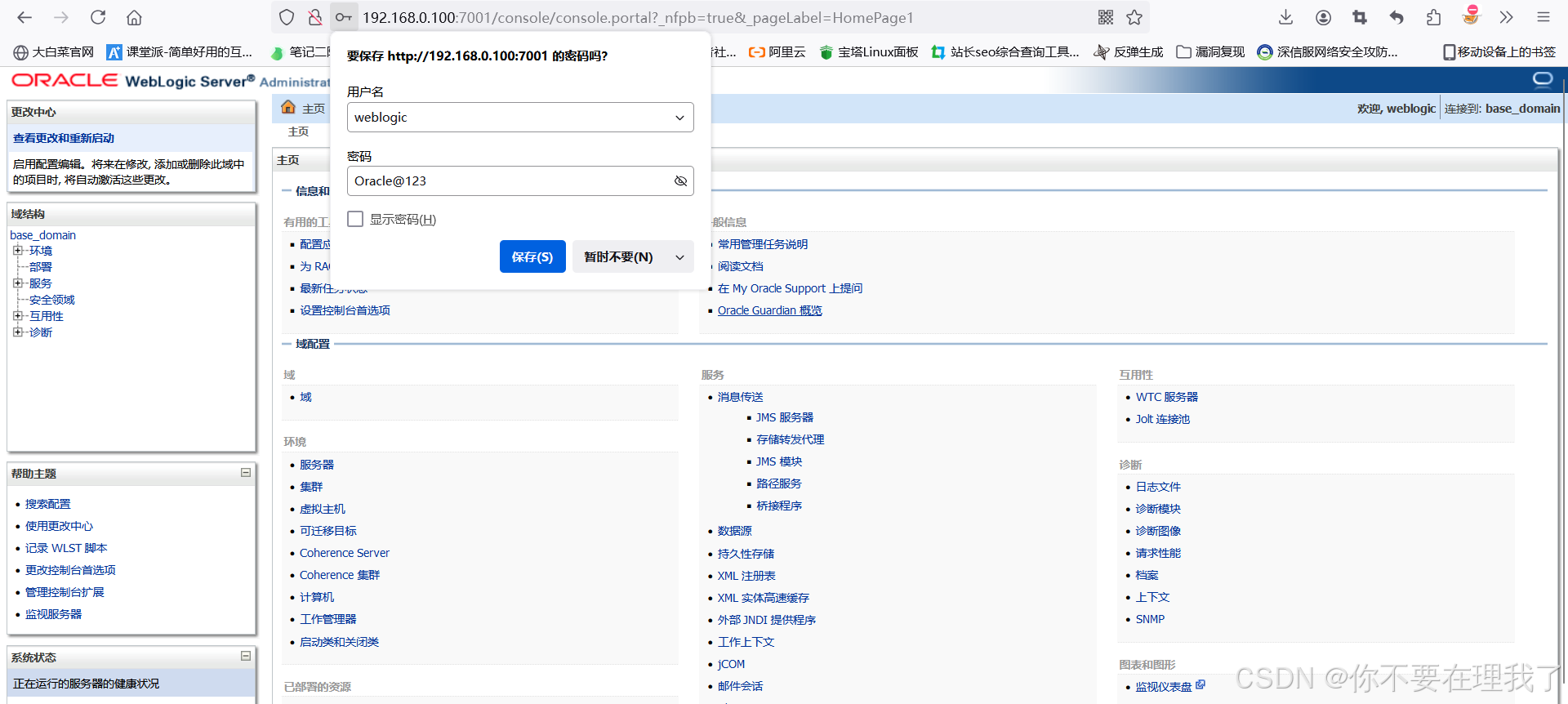Open the 日志文件 link
Viewport: 1568px width, 704px height.
(1158, 487)
